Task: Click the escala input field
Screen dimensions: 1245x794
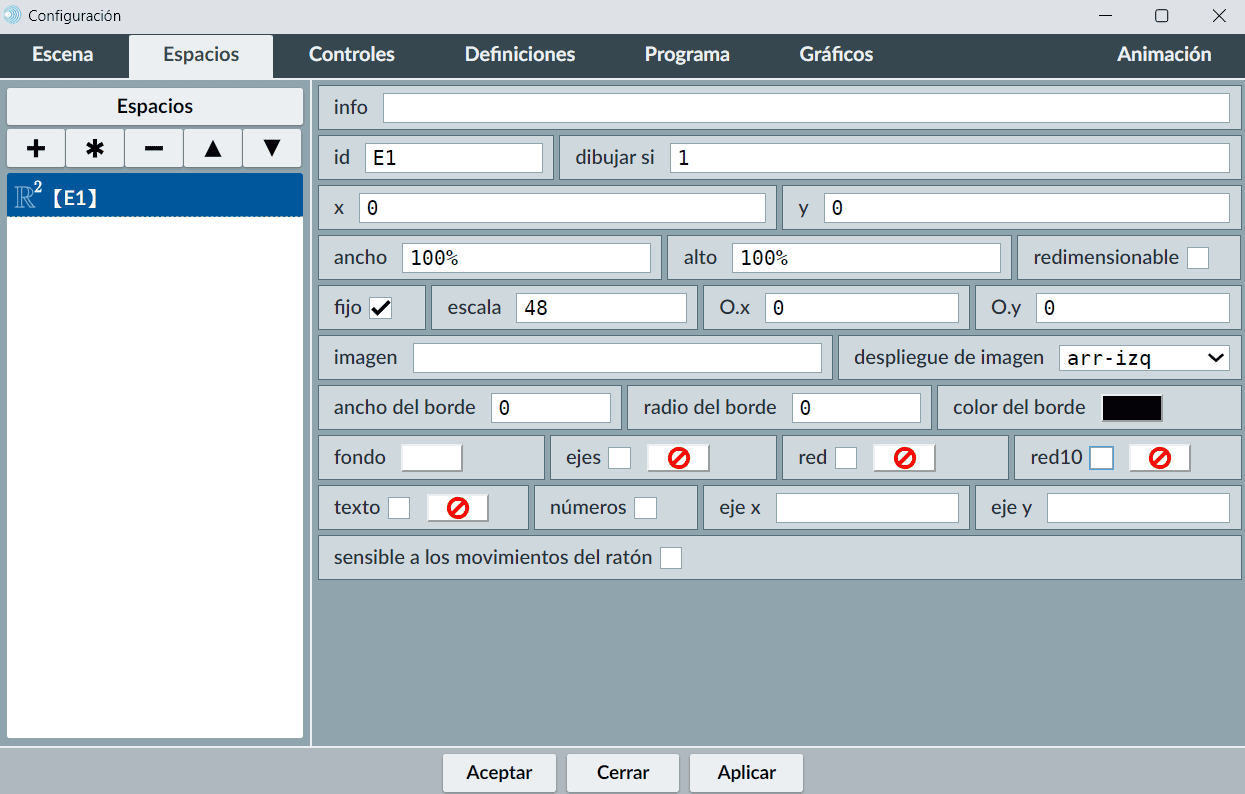Action: (x=601, y=308)
